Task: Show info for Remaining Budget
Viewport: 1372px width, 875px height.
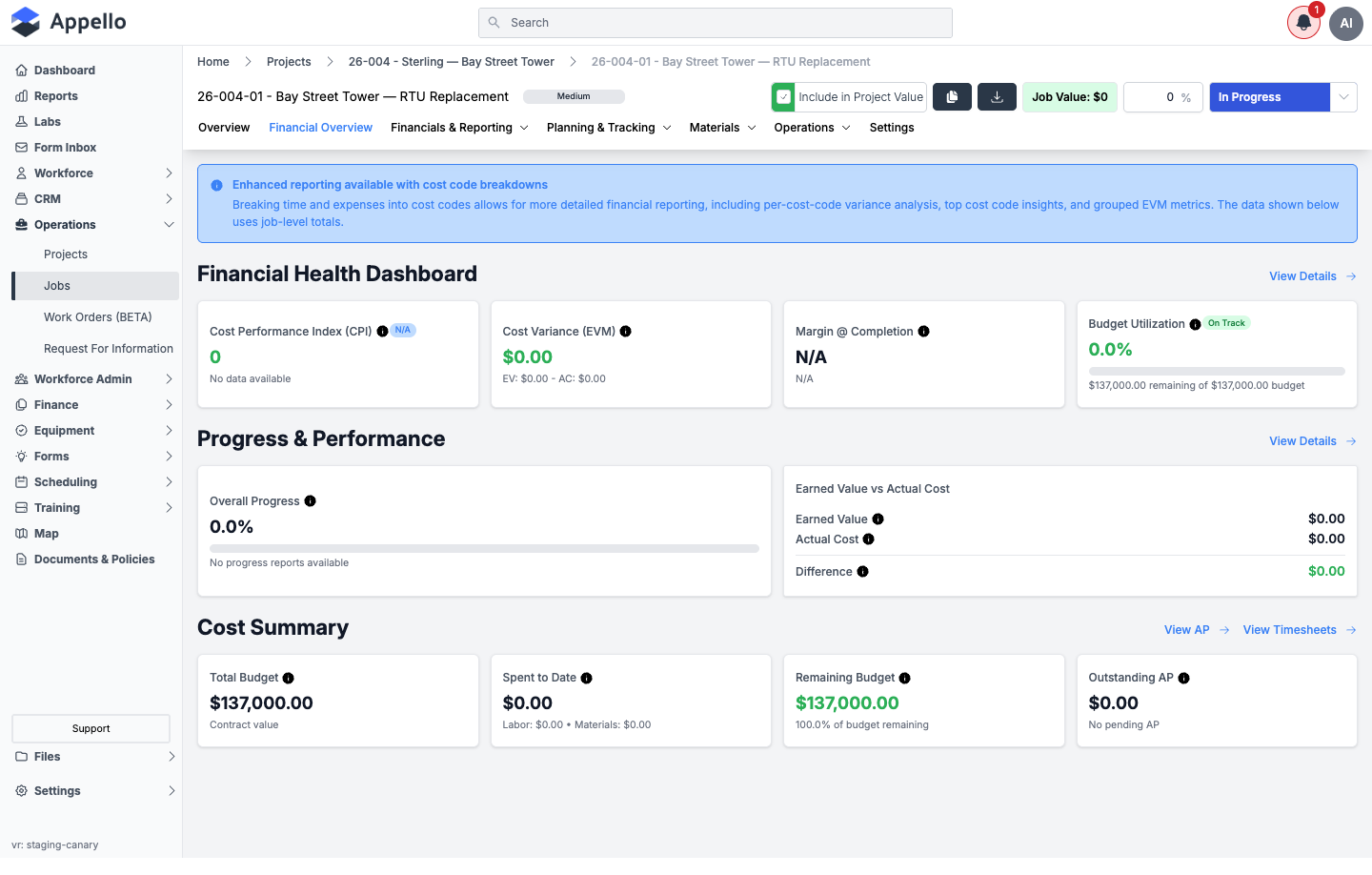Action: [904, 679]
